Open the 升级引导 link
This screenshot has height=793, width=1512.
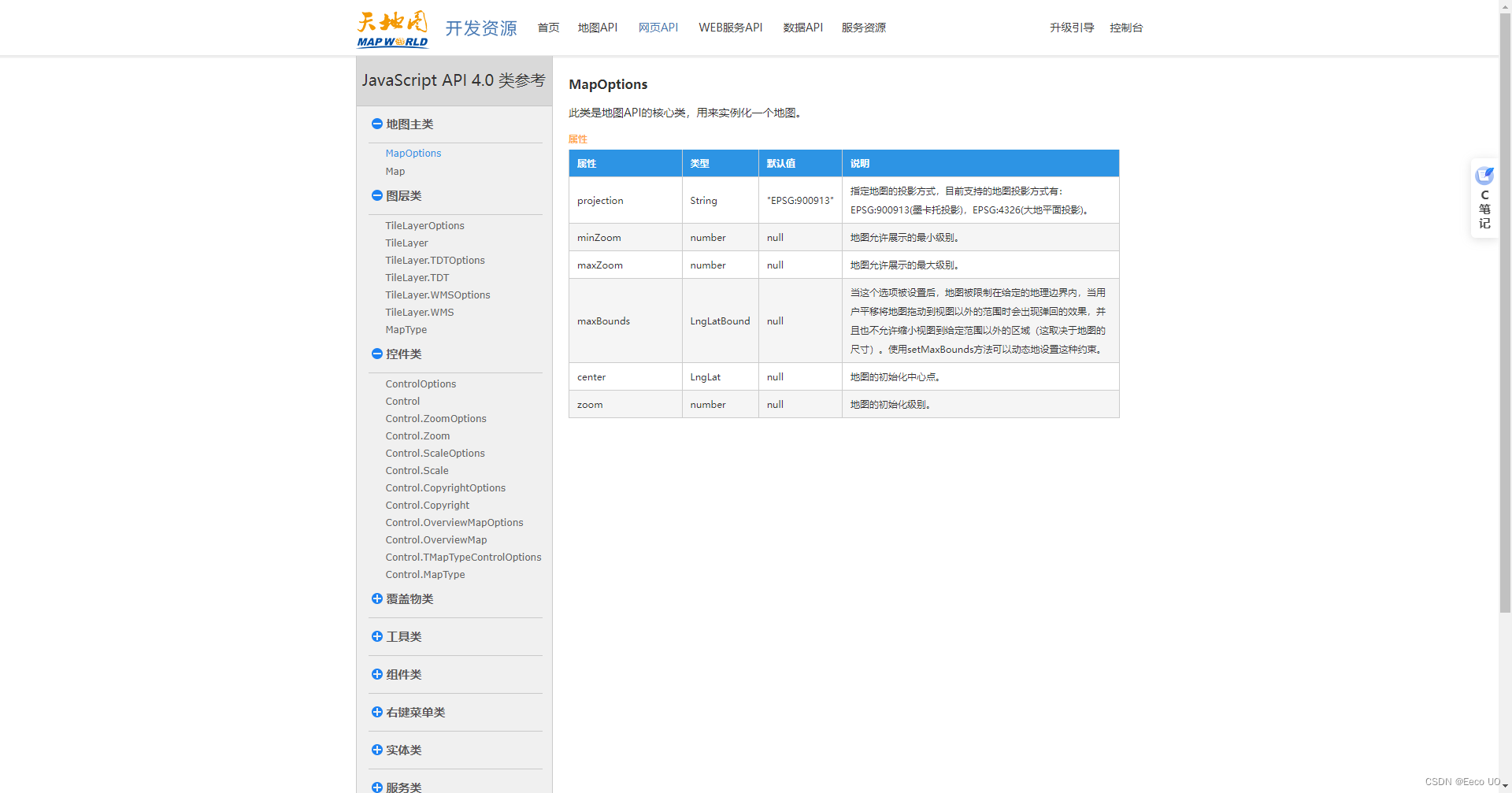[x=1071, y=27]
